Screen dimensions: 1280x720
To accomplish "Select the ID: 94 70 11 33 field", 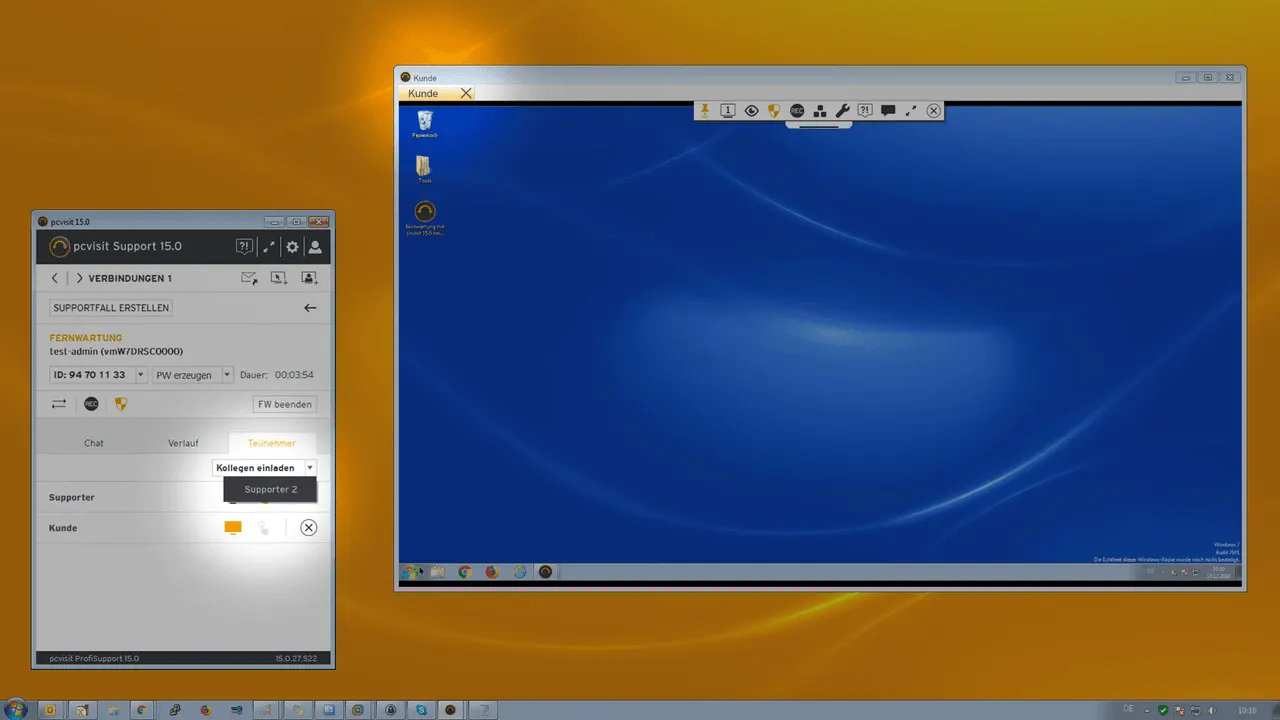I will tap(91, 375).
